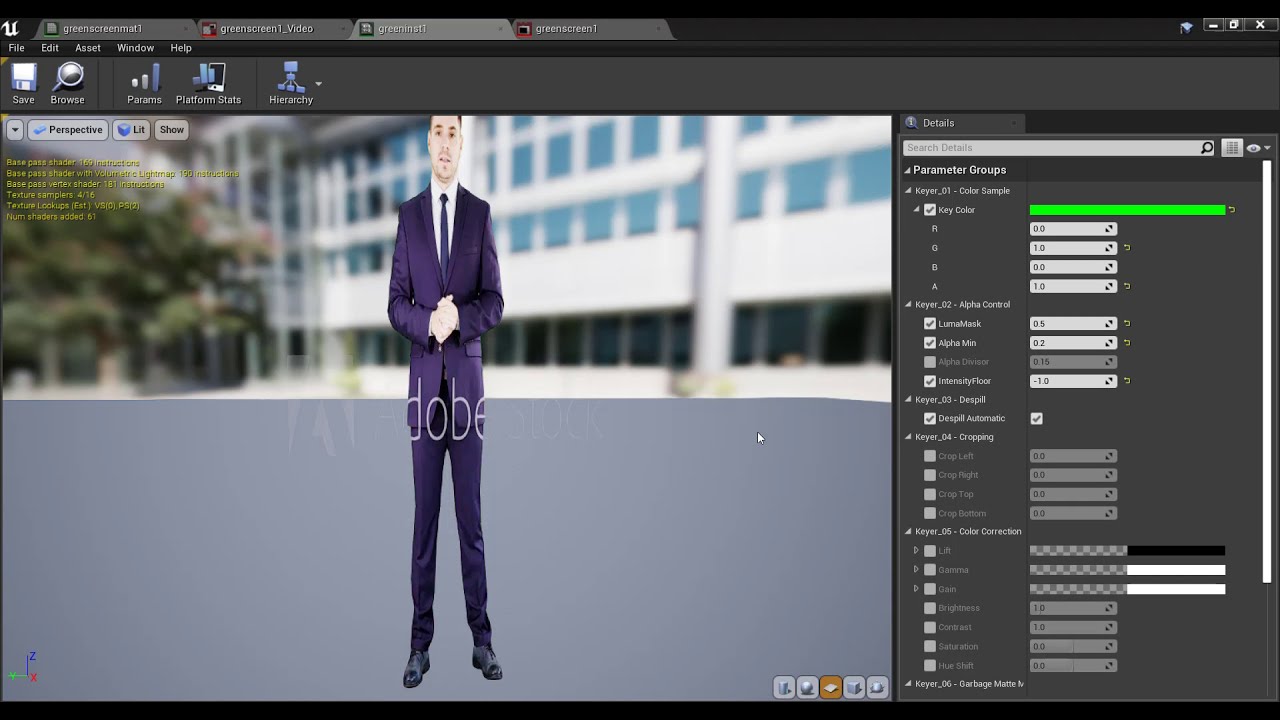Reset the G value to default

pyautogui.click(x=1127, y=248)
